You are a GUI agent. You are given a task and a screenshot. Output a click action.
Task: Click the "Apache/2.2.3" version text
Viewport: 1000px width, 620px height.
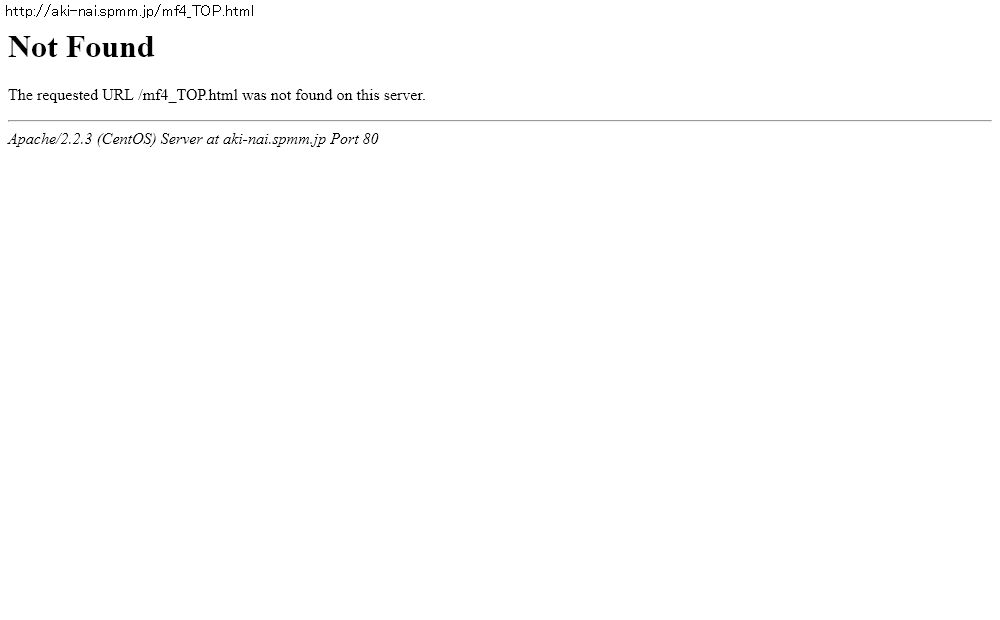[x=50, y=139]
